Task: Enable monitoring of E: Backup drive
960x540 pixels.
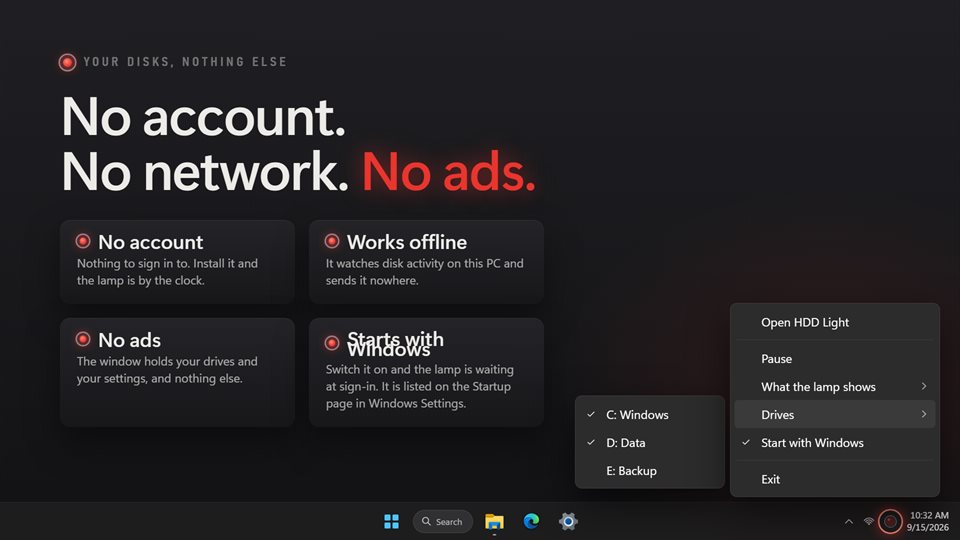Action: [x=650, y=471]
